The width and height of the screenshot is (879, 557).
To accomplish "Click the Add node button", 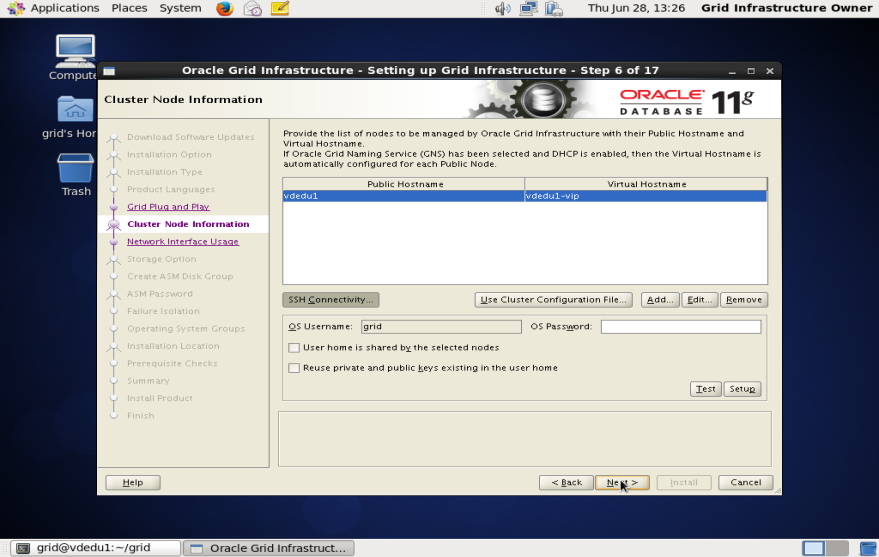I will (x=660, y=300).
